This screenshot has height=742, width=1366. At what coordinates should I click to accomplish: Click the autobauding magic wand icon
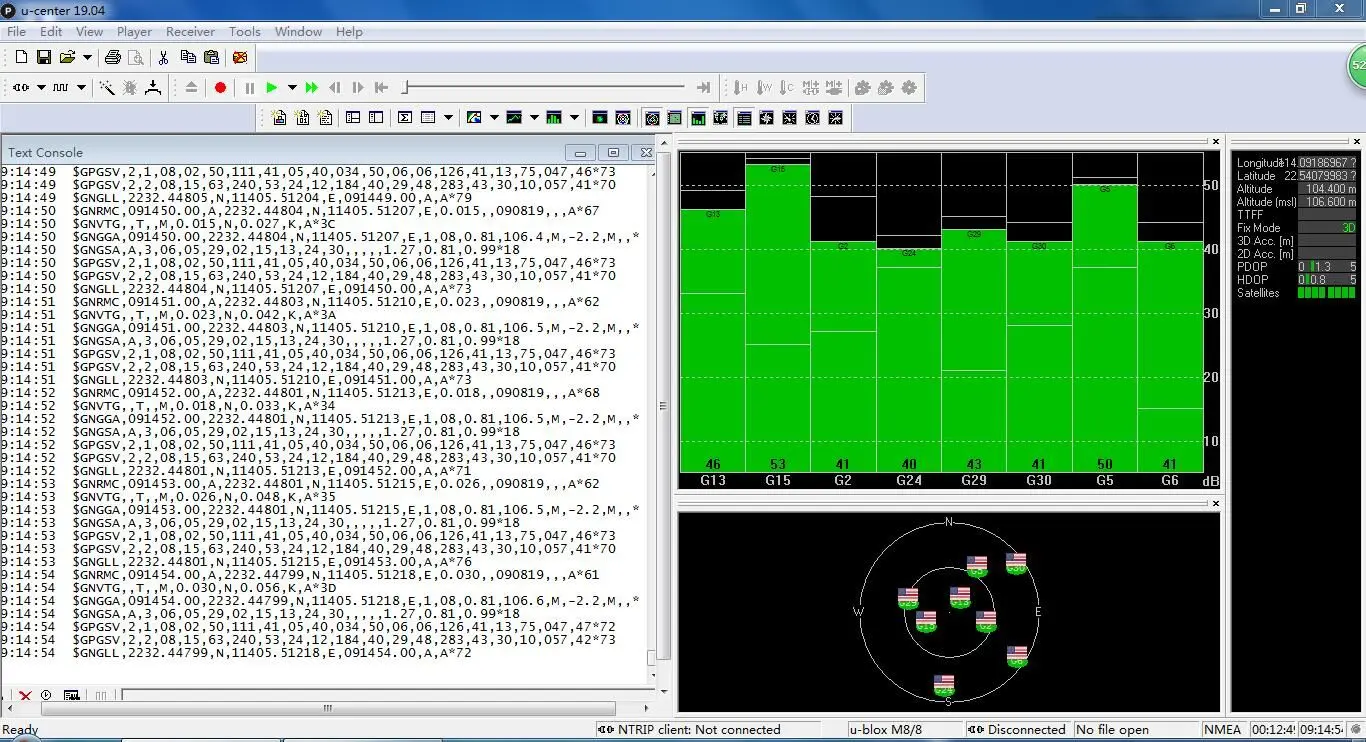106,88
